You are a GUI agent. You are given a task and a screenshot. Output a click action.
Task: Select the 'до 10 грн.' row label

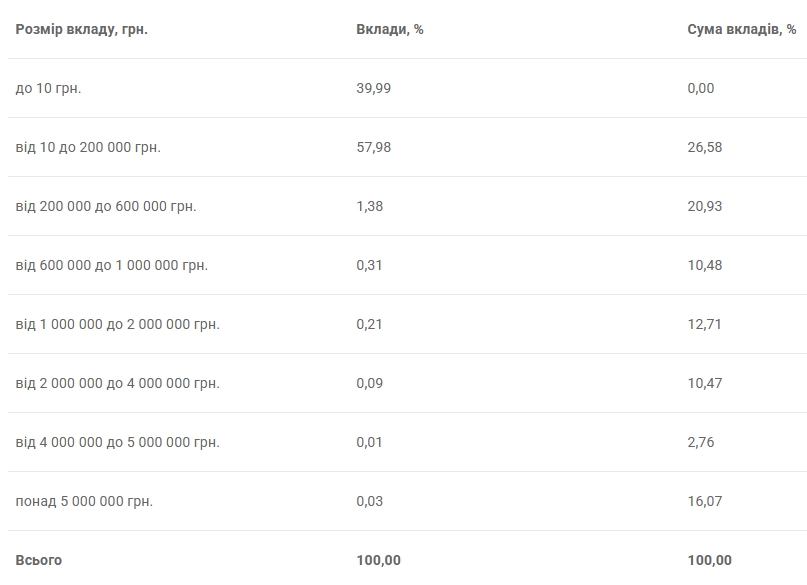(x=48, y=88)
